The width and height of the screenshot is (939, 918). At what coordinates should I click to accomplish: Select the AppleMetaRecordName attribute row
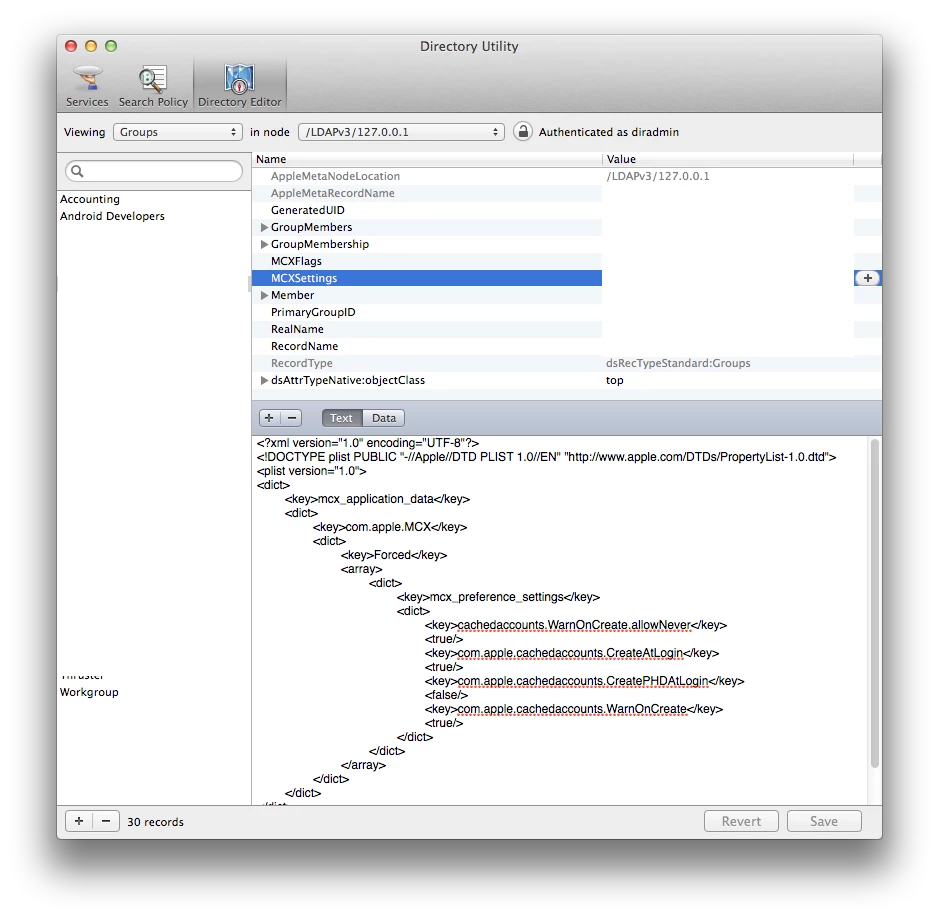[567, 193]
